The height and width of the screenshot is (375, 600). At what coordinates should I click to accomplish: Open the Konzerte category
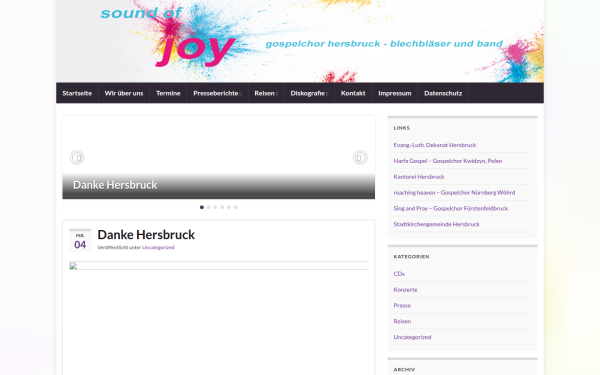(406, 290)
